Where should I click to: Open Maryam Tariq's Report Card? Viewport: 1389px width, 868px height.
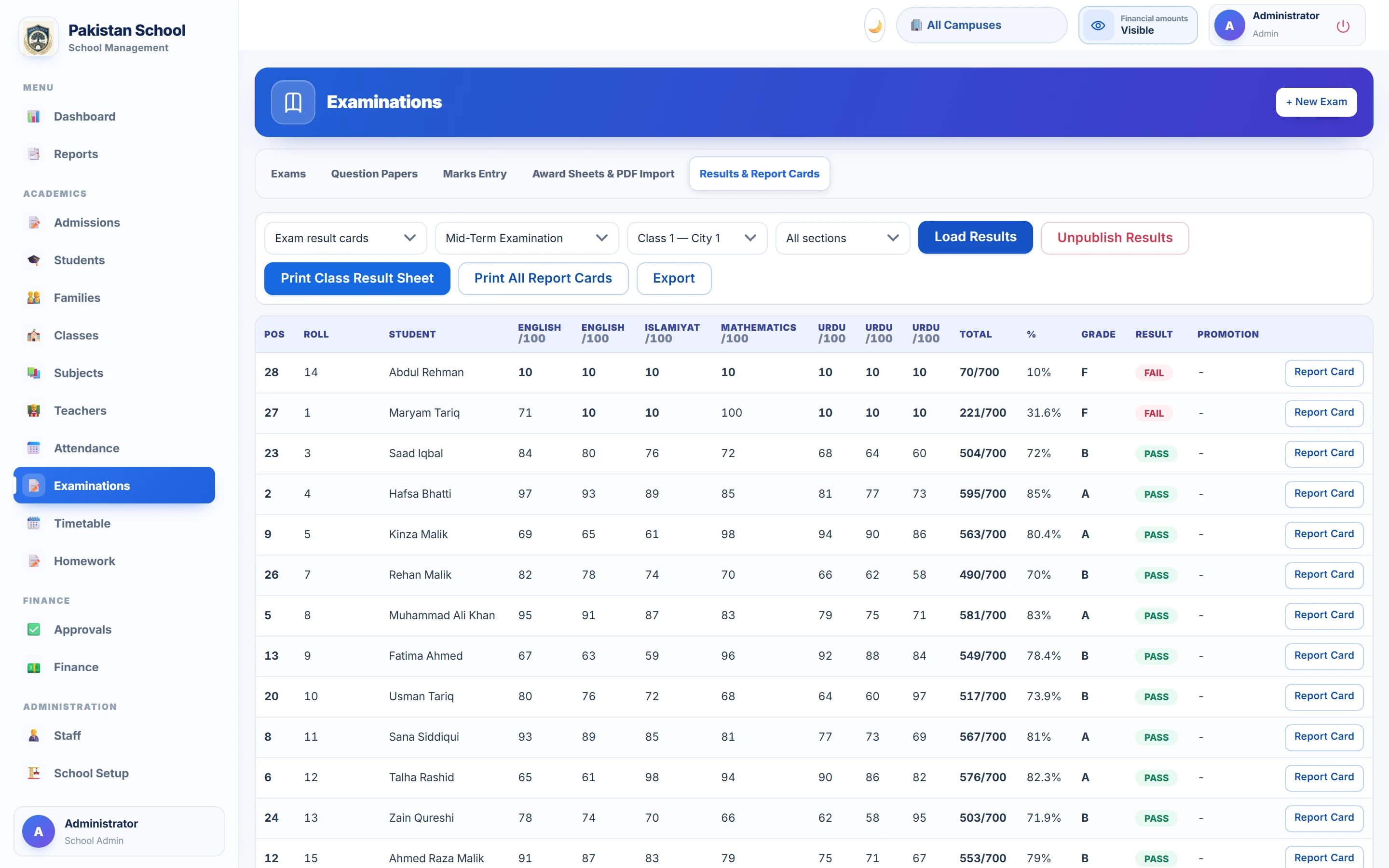click(x=1323, y=413)
